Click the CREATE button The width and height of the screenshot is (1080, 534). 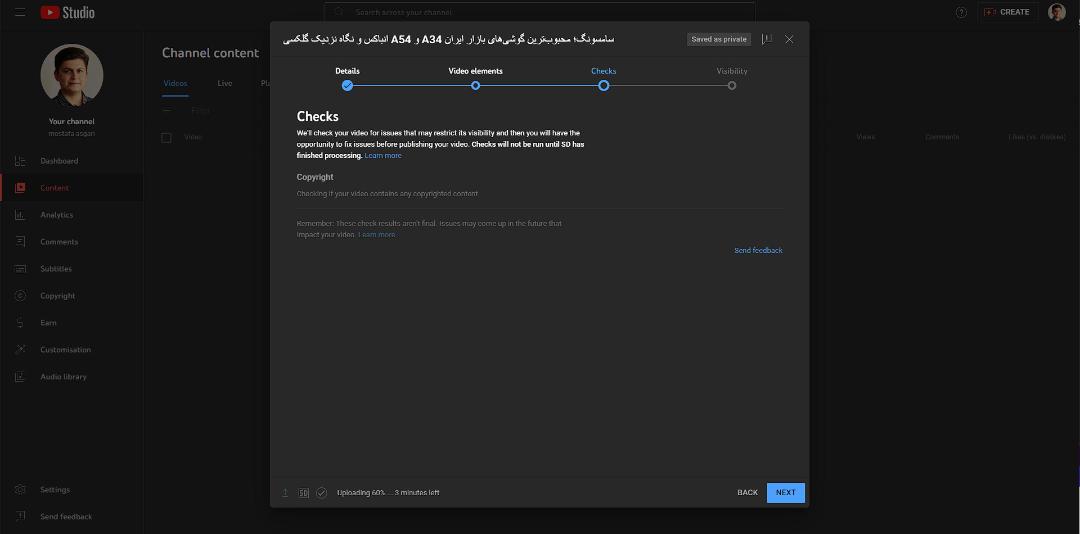click(1007, 12)
